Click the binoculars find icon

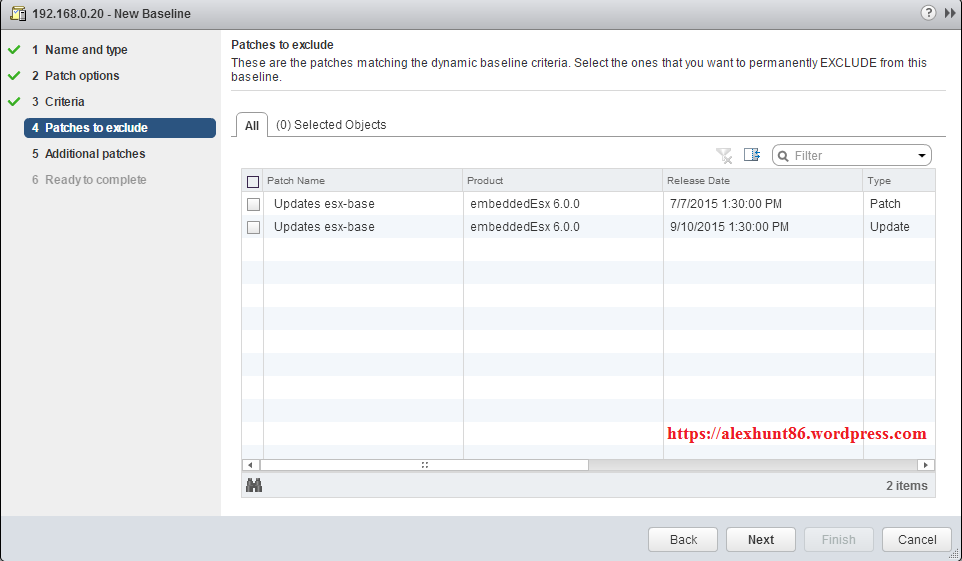(254, 485)
